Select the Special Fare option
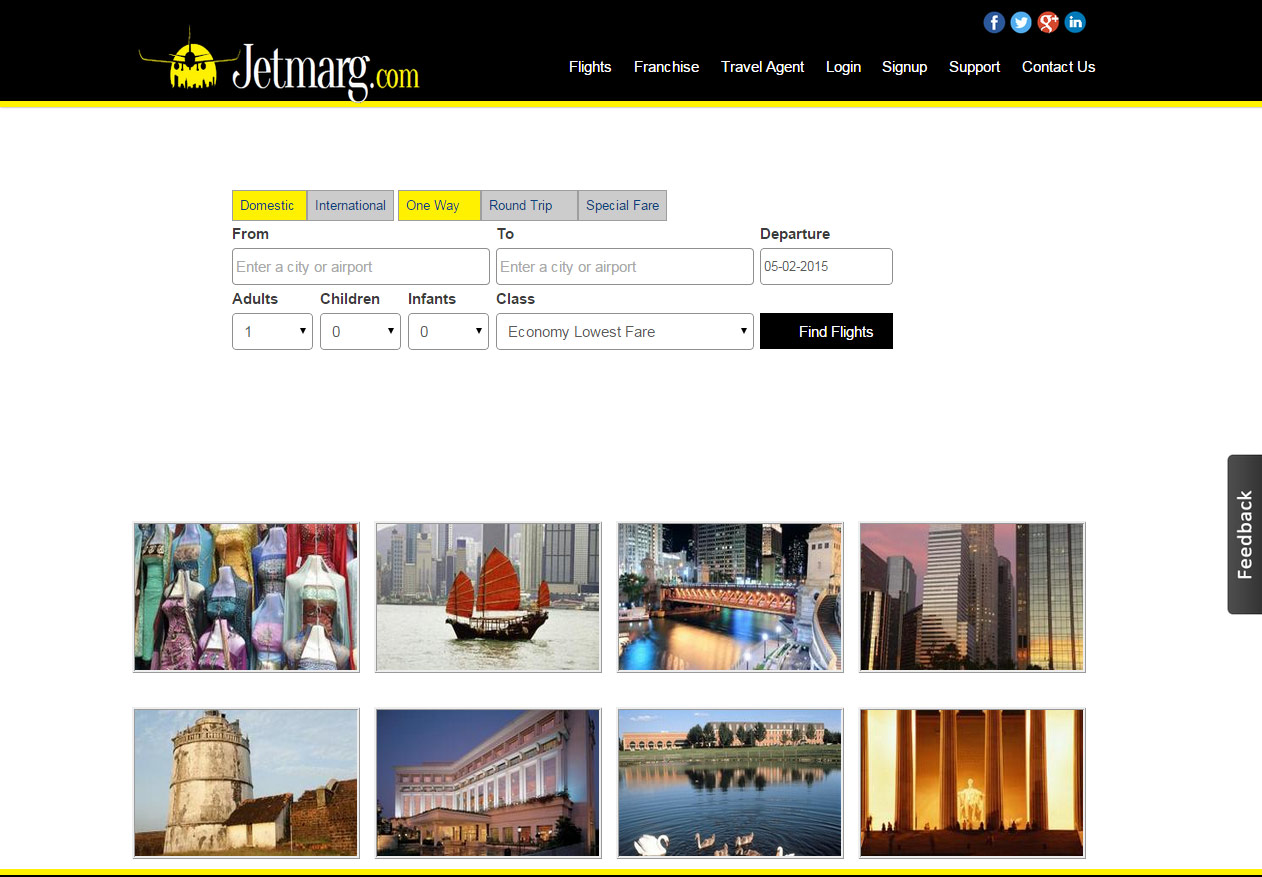1262x877 pixels. pos(622,205)
